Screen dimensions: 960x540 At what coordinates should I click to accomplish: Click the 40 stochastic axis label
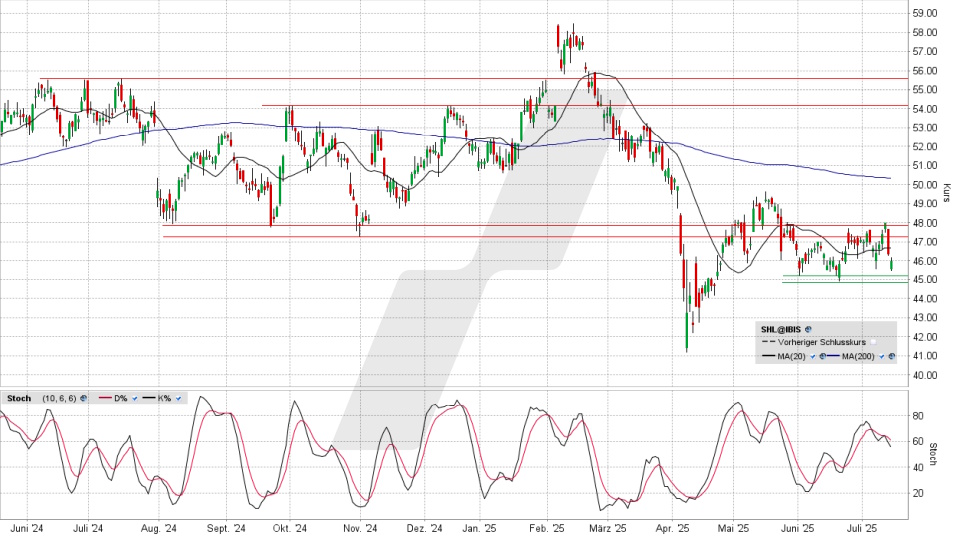(918, 467)
